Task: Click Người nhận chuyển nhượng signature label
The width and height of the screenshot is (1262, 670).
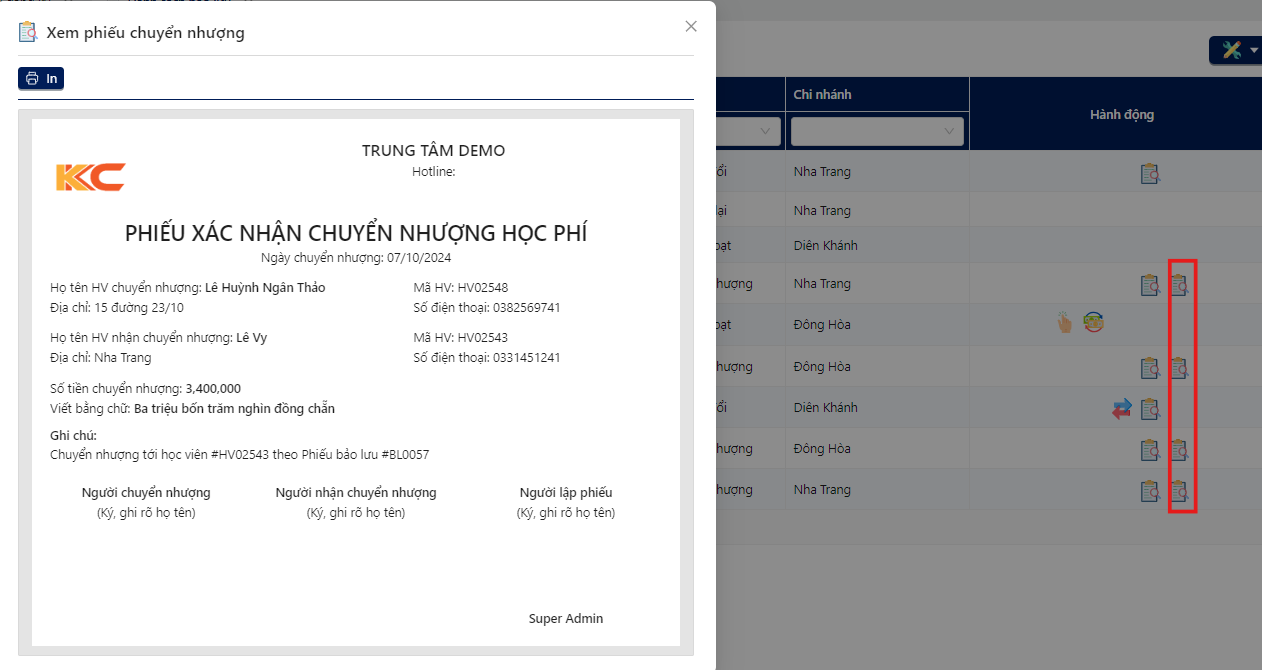Action: click(x=356, y=493)
